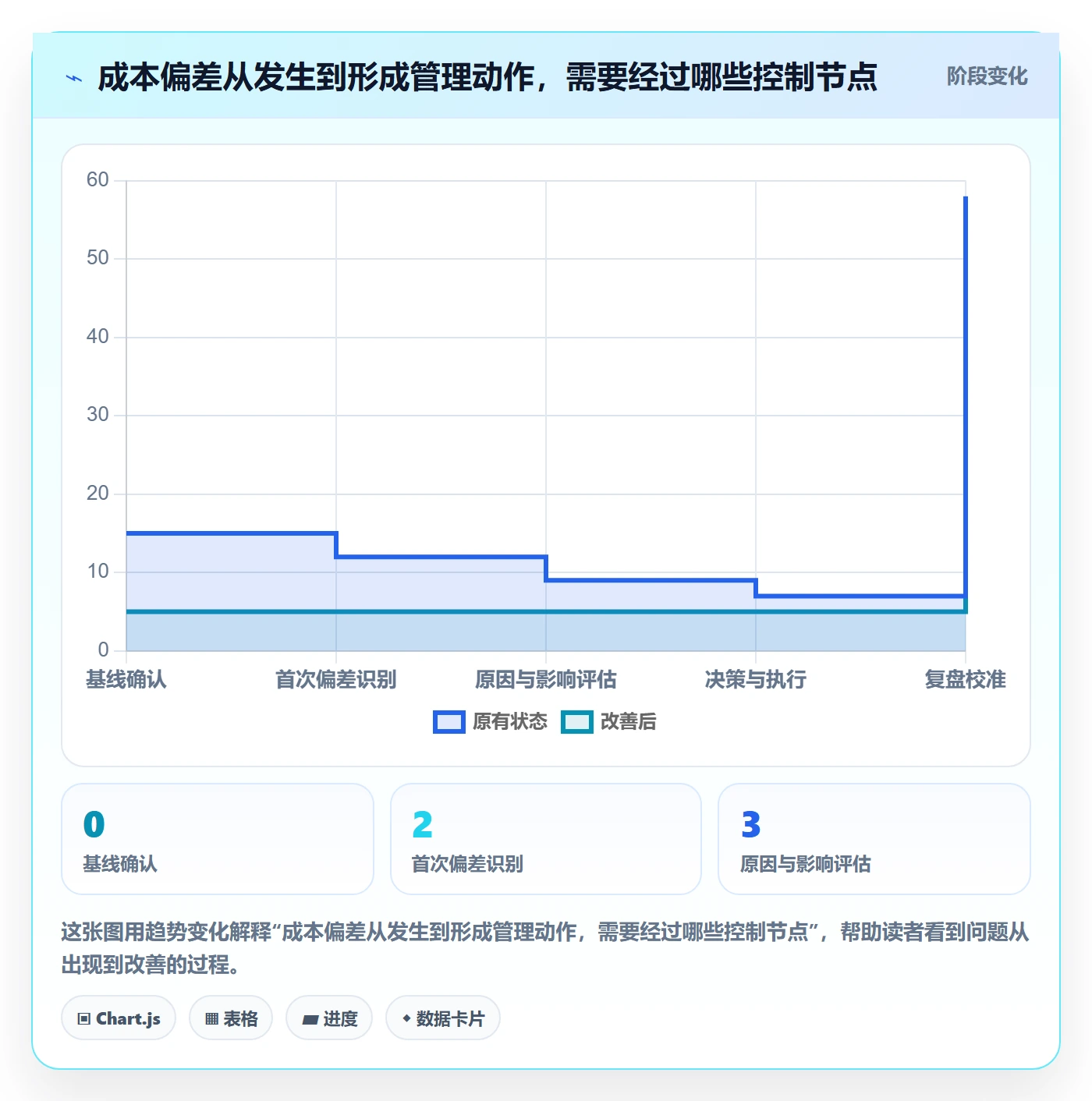Click the x-axis label 决策与执行
The image size is (1092, 1101).
756,680
